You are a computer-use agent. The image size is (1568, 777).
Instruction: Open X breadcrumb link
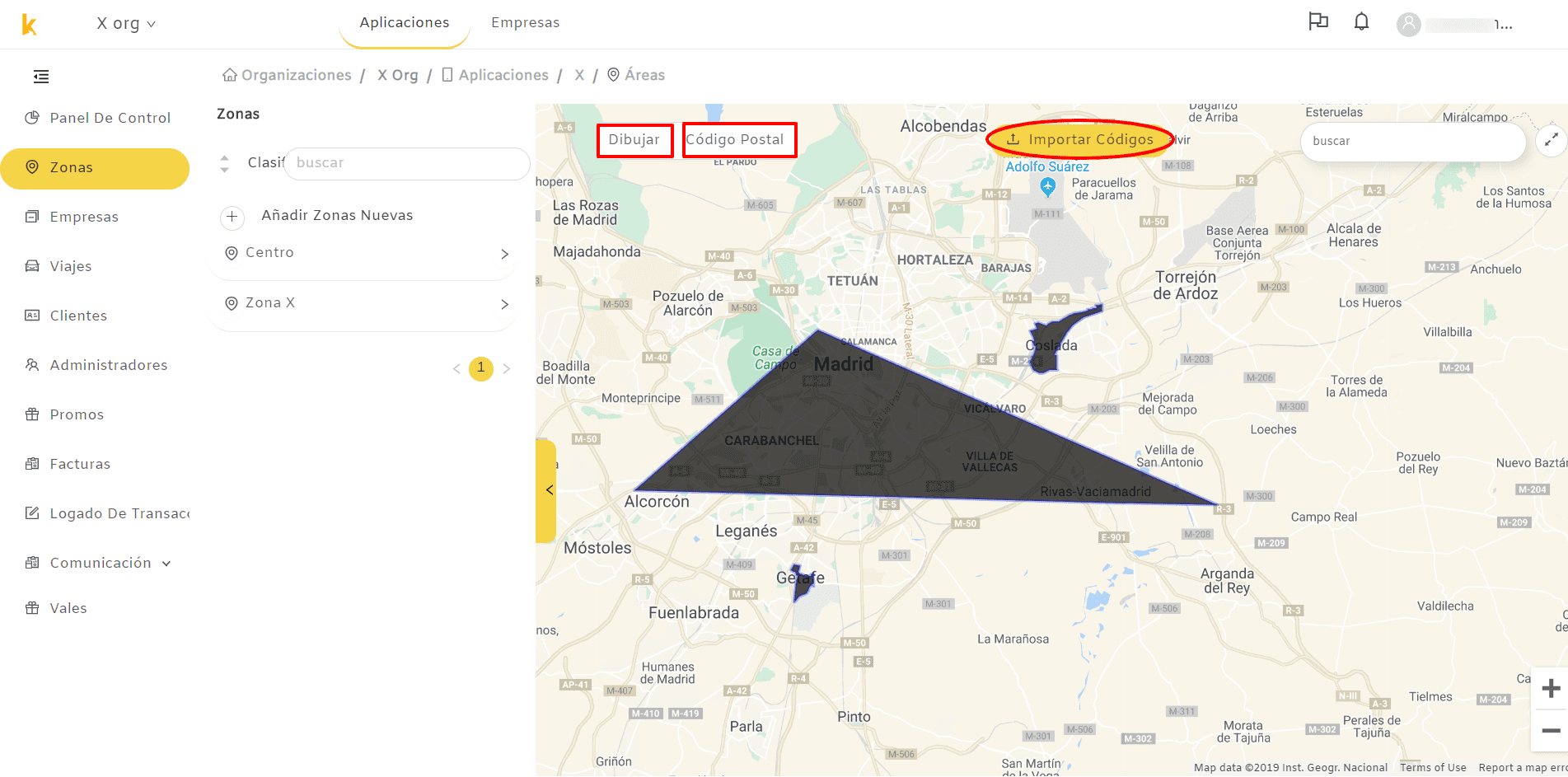point(579,75)
